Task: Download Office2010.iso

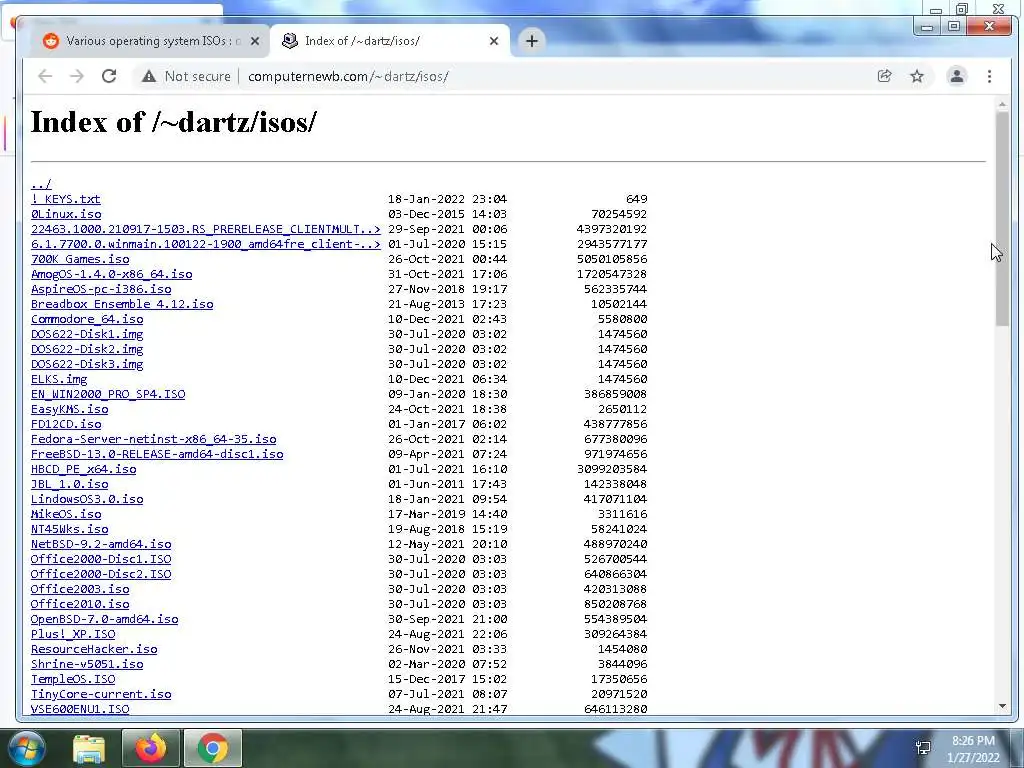Action: click(80, 605)
